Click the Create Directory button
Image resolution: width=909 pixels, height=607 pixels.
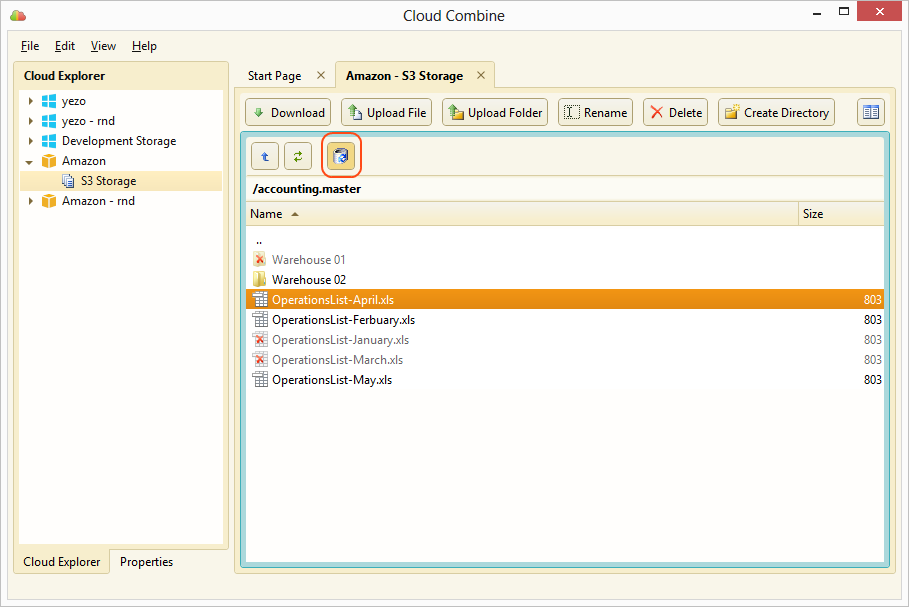coord(776,112)
